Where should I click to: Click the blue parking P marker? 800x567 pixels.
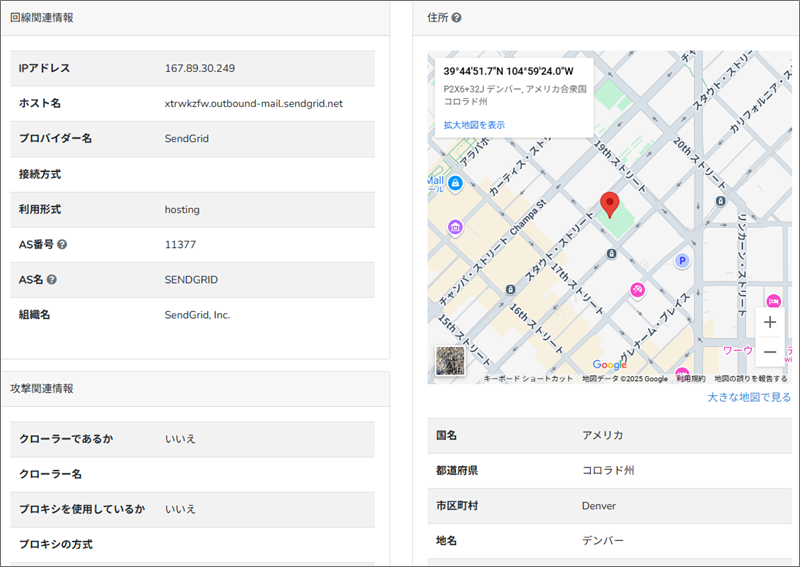(x=682, y=261)
